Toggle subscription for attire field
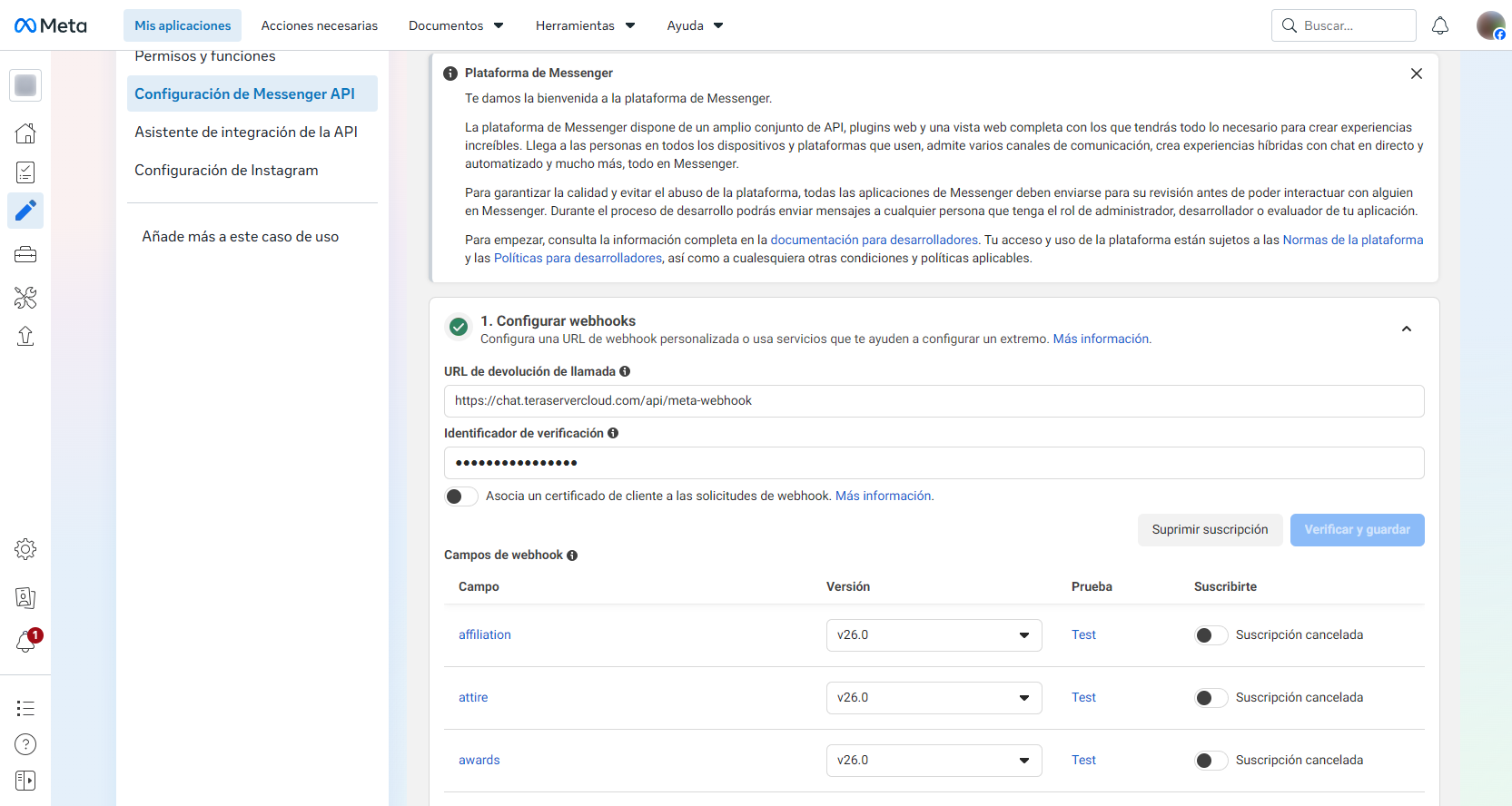 [x=1211, y=698]
